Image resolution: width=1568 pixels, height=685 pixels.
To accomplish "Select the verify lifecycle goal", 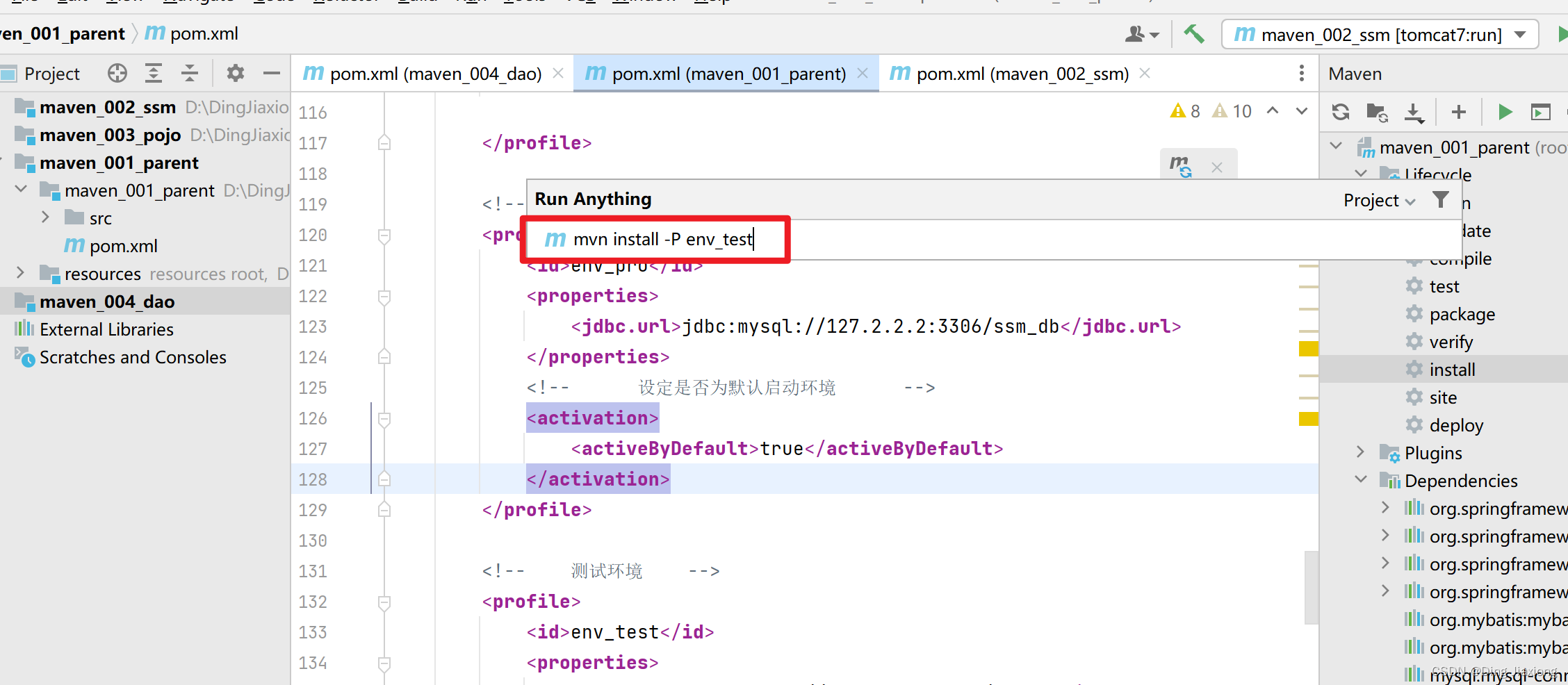I will click(x=1451, y=342).
